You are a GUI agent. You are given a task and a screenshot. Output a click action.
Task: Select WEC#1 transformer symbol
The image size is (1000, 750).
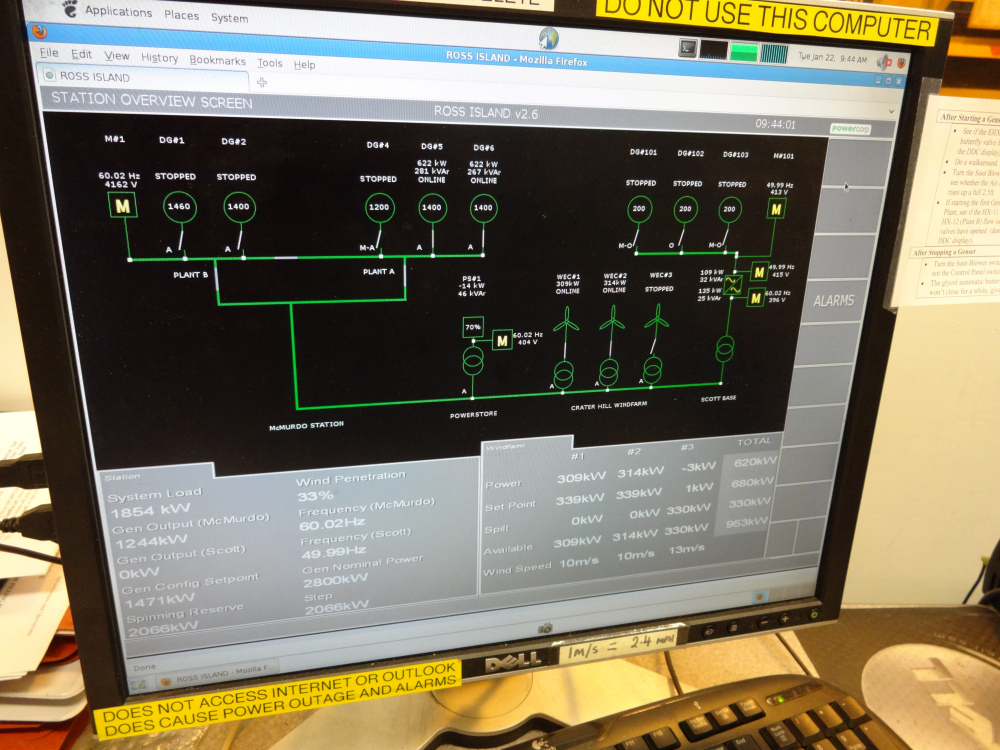click(x=564, y=374)
